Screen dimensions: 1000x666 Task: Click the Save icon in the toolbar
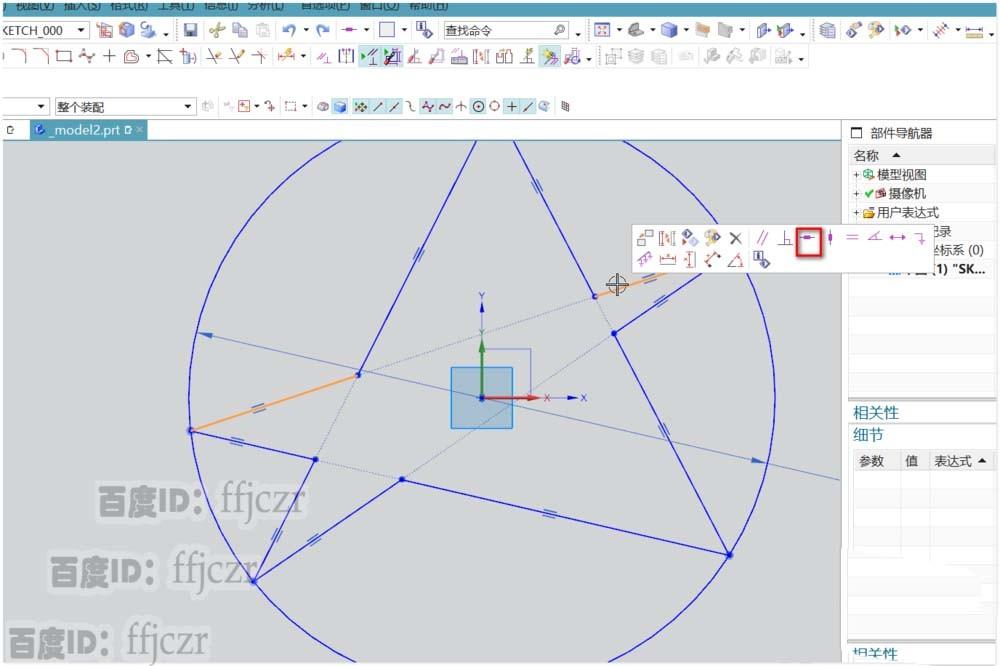click(190, 30)
